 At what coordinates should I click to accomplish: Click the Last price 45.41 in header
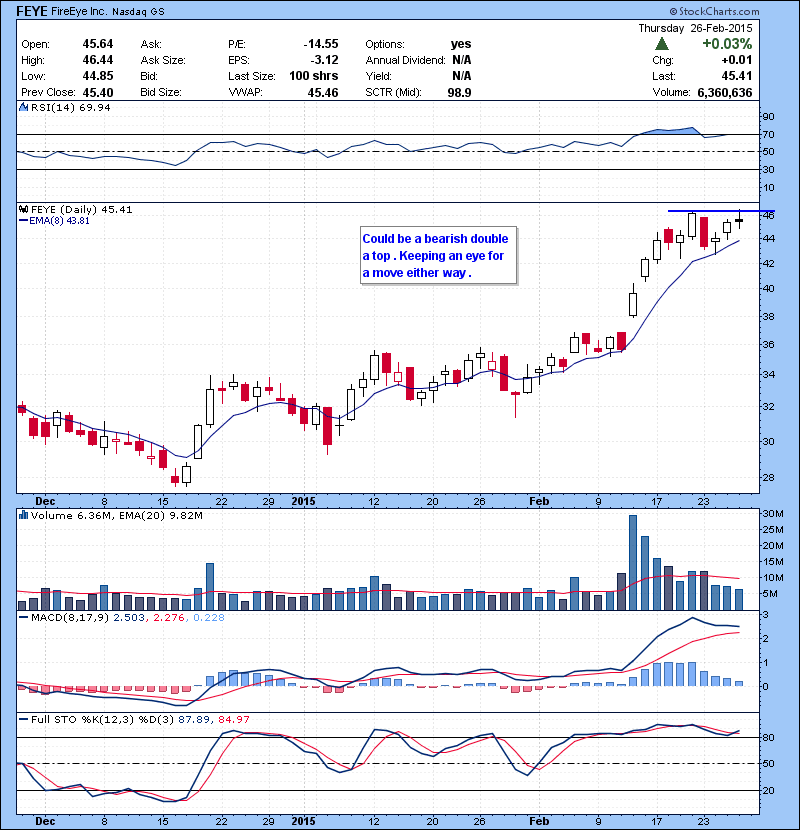tap(736, 76)
